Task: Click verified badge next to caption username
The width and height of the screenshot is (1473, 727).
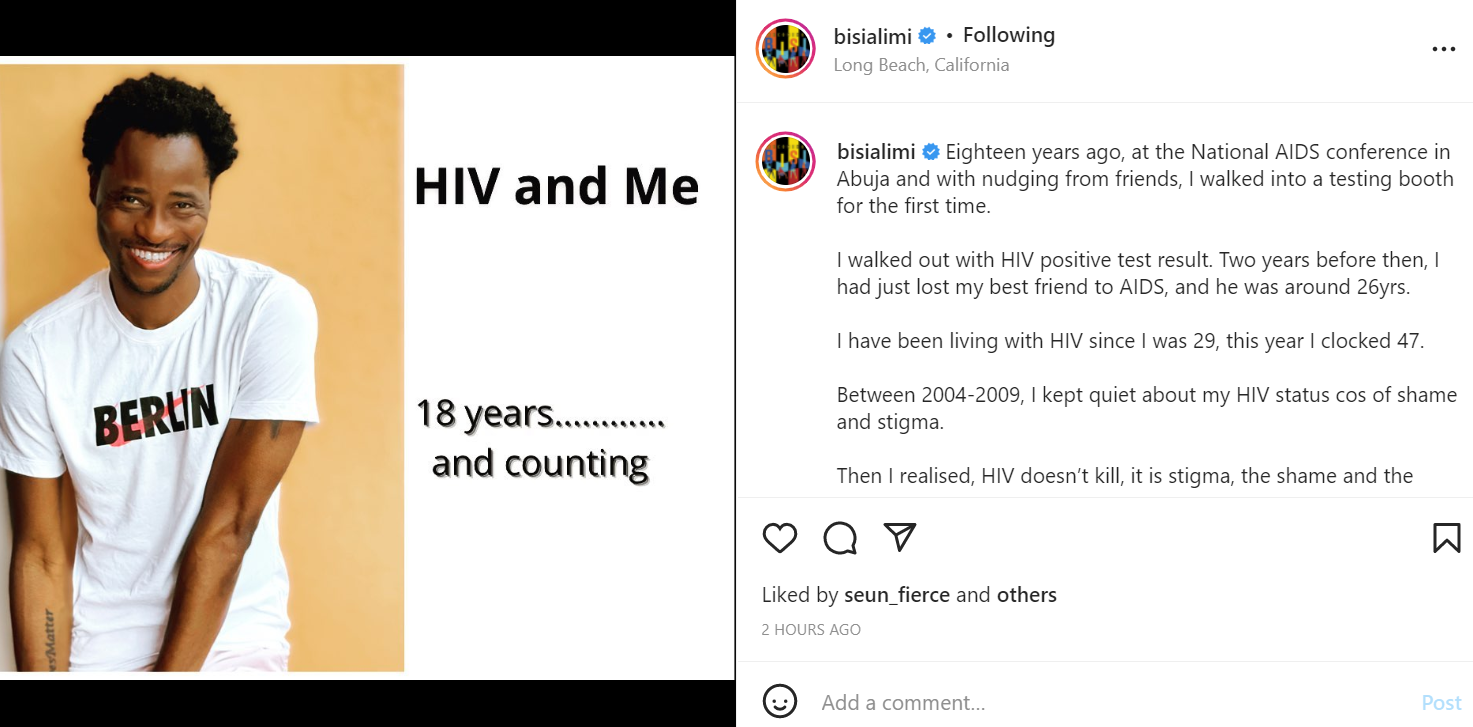Action: [x=930, y=152]
